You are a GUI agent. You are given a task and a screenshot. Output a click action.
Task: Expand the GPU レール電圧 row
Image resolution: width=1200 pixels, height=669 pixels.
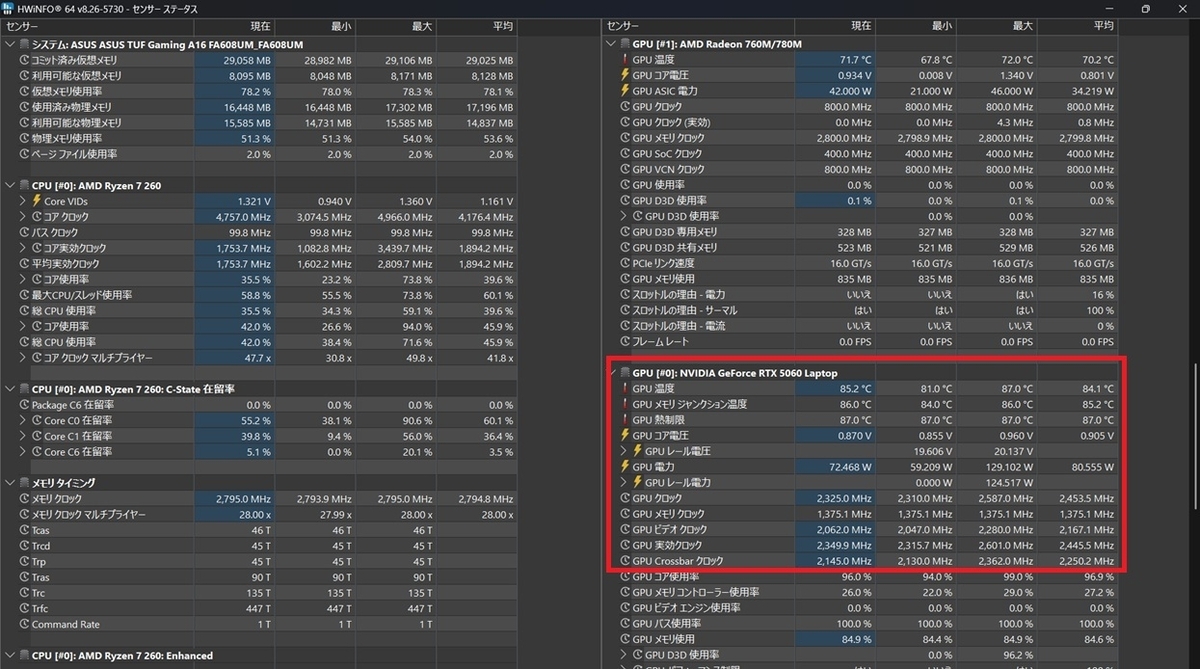[x=624, y=451]
